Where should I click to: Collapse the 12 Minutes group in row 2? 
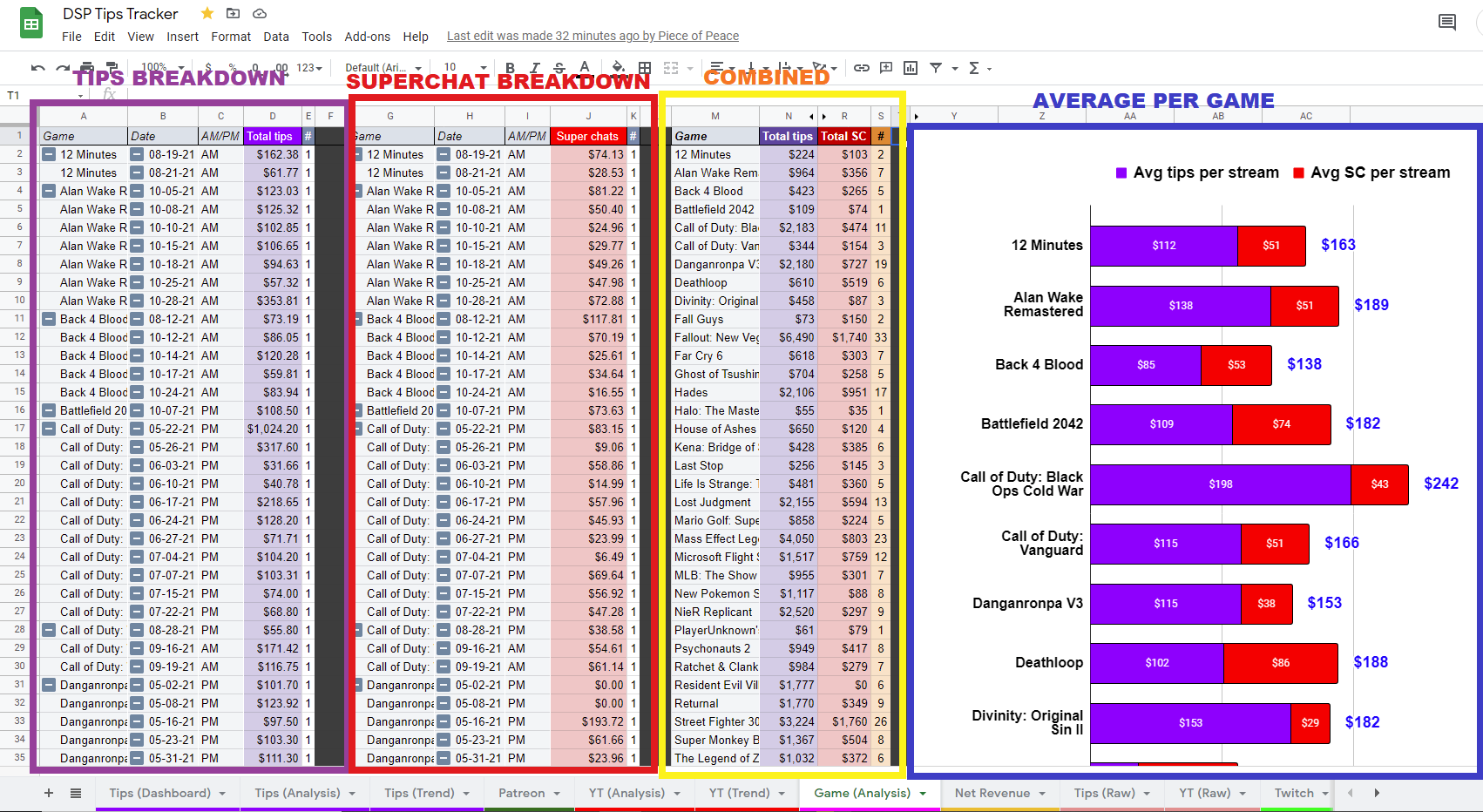click(49, 154)
